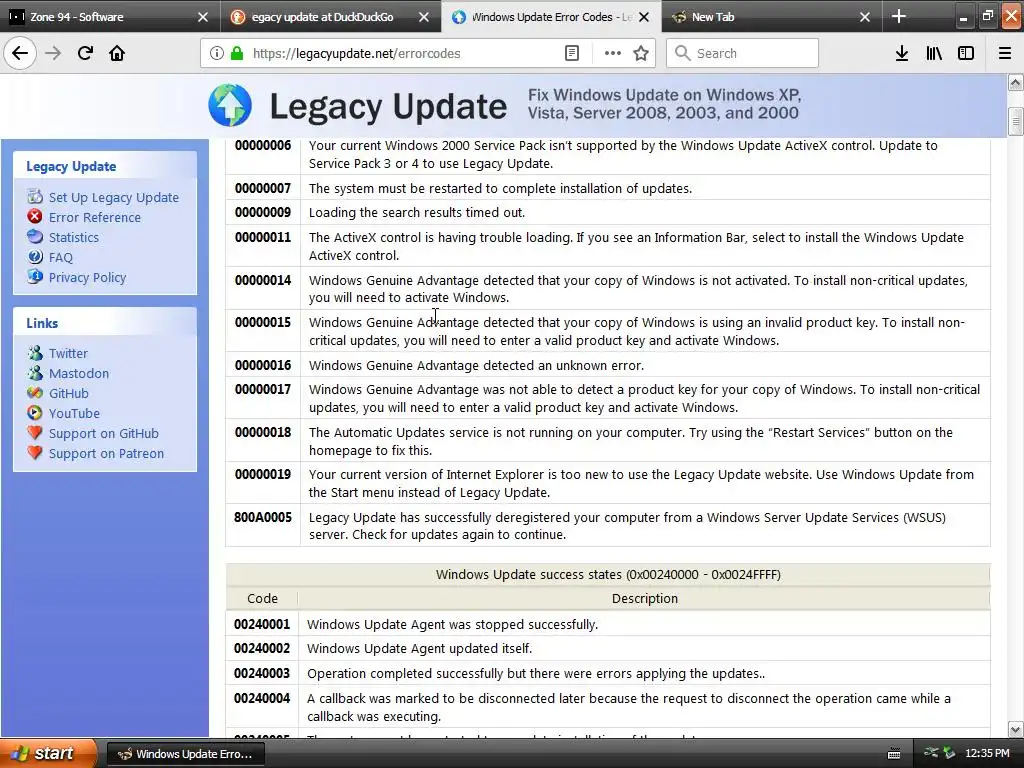Click error code 00000014
1024x768 pixels.
point(263,280)
